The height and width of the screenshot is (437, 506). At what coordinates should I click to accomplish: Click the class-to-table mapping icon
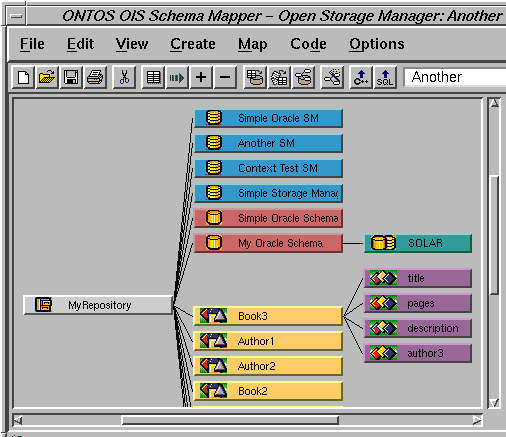pyautogui.click(x=279, y=77)
